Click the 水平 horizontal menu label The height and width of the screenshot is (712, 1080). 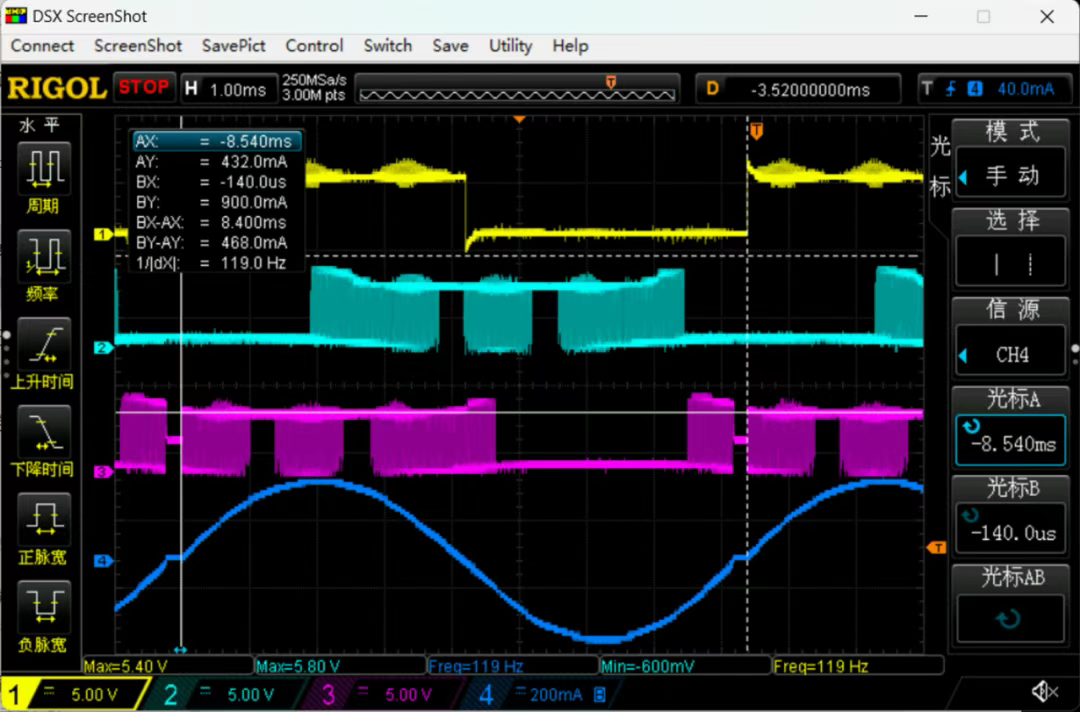[x=41, y=125]
